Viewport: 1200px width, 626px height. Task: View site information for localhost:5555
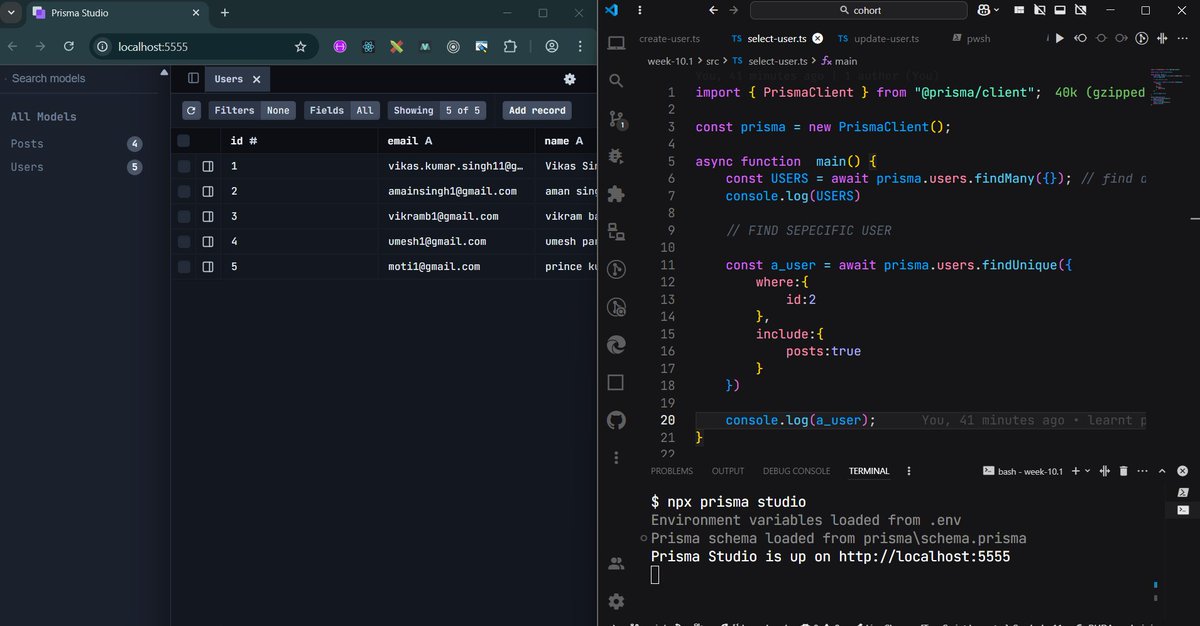(103, 46)
